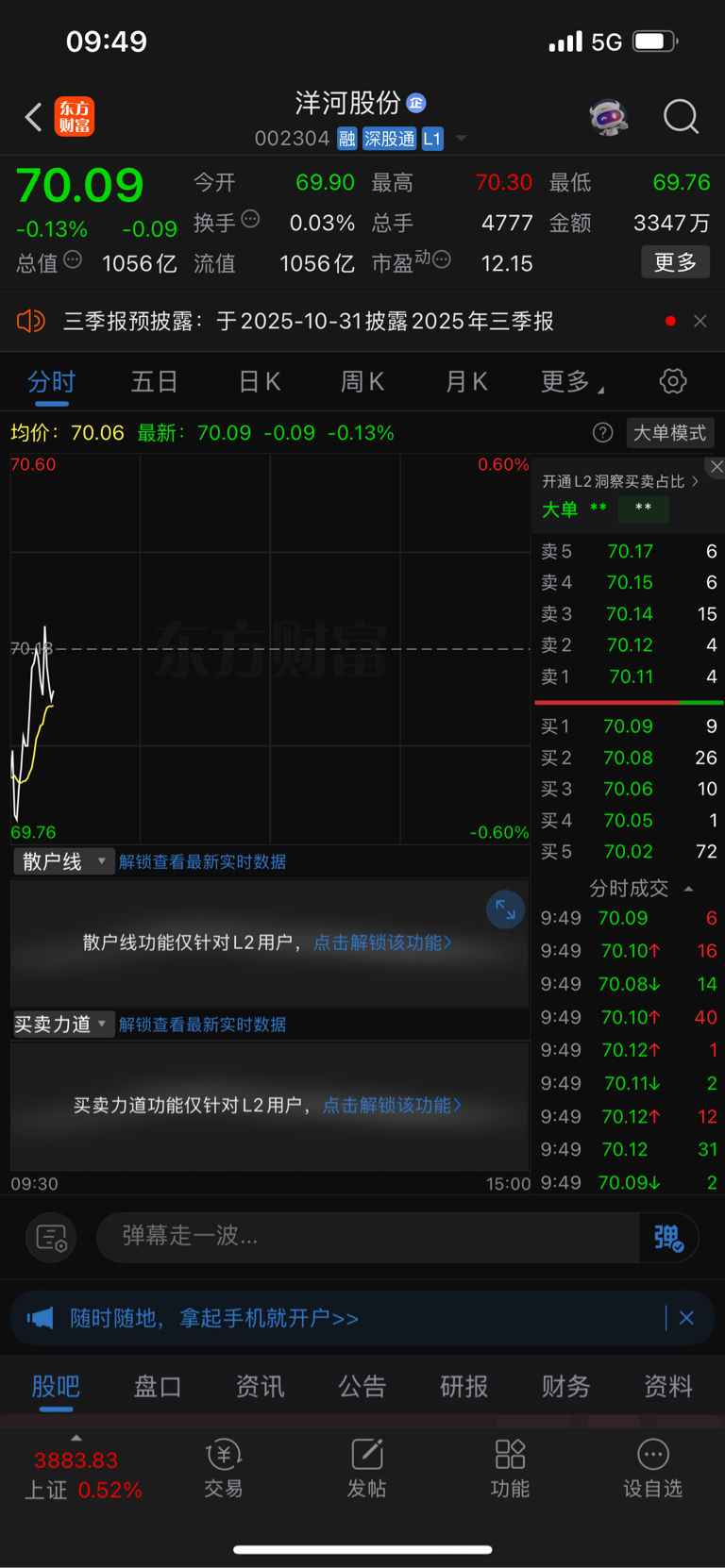Screen dimensions: 725x1568
Task: Open 设自选 watchlist settings icon
Action: click(x=652, y=1468)
